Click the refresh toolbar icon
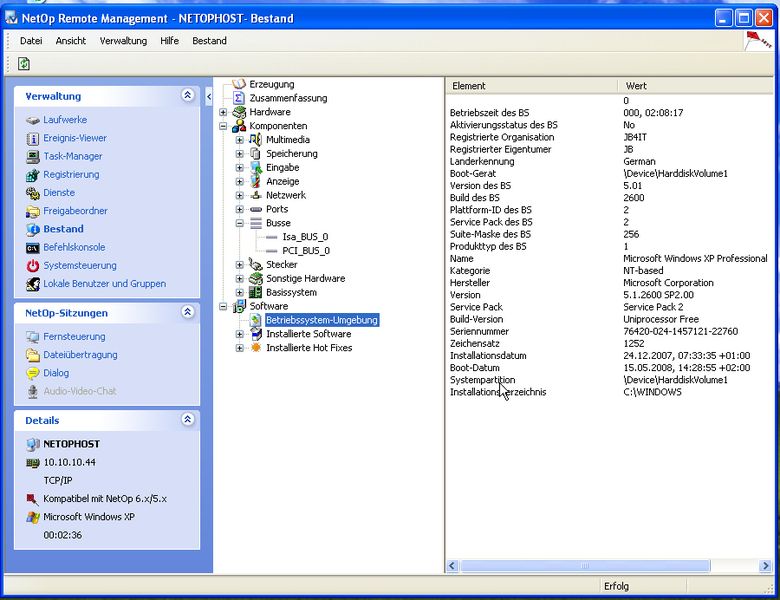 coord(23,63)
